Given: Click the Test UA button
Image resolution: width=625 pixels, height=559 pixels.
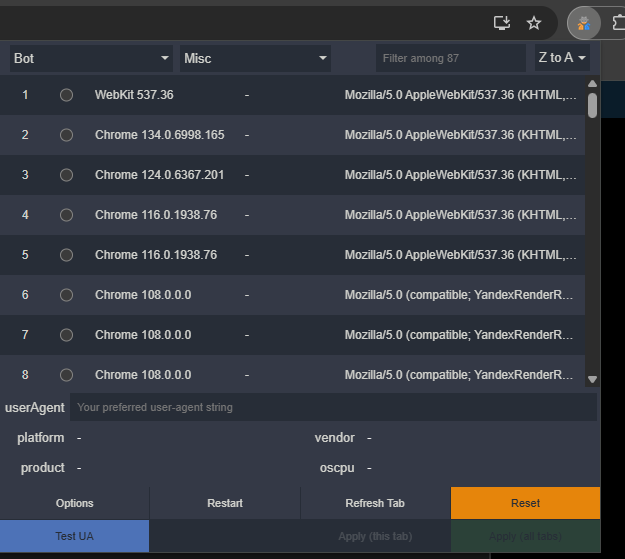Looking at the screenshot, I should (75, 536).
